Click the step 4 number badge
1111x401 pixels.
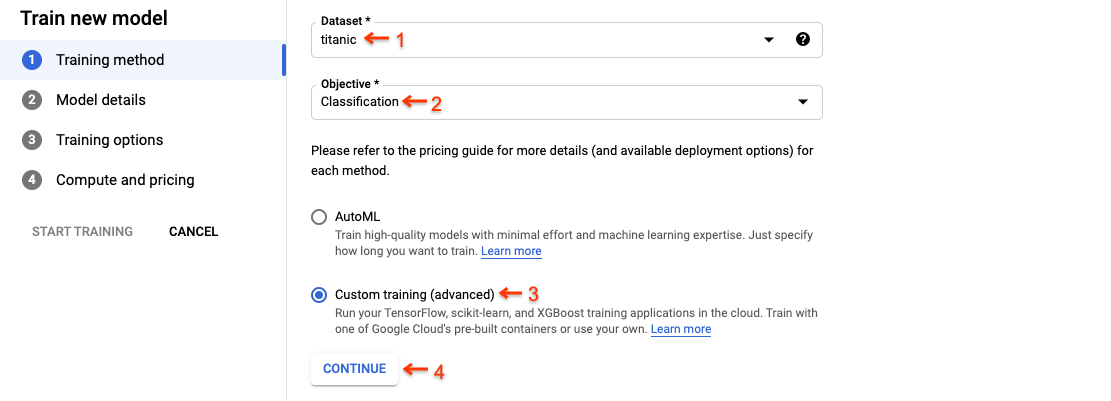point(32,180)
